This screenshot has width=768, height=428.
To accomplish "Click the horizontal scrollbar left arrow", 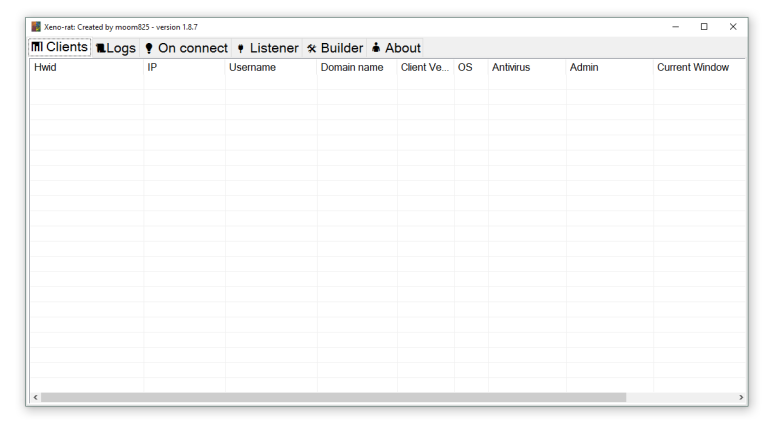I will 35,397.
